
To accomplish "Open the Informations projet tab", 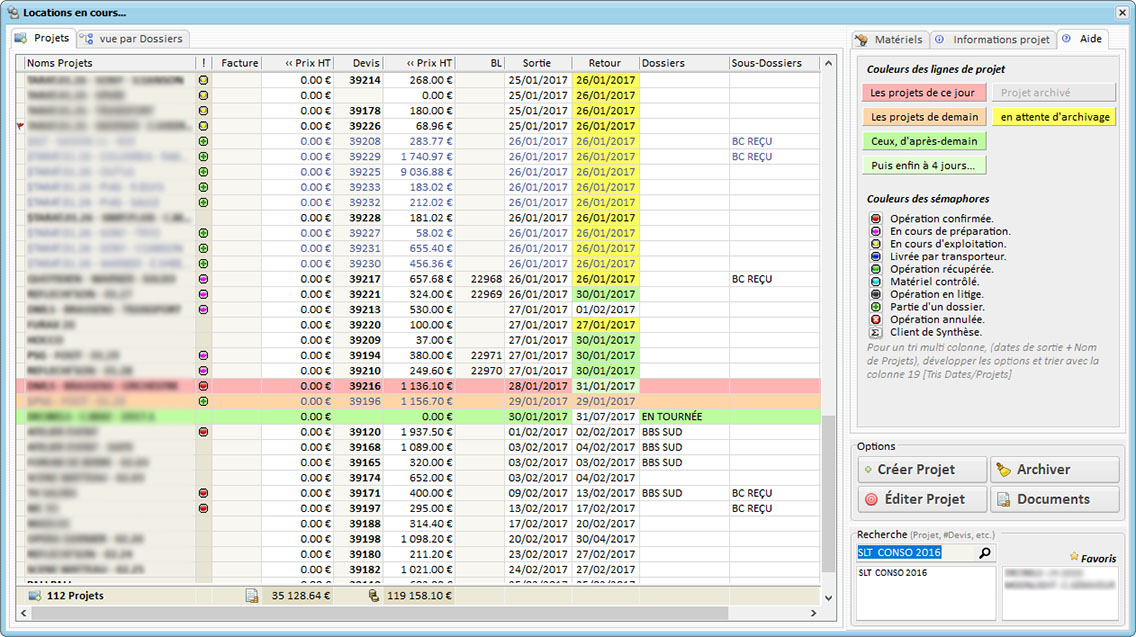I will point(993,40).
